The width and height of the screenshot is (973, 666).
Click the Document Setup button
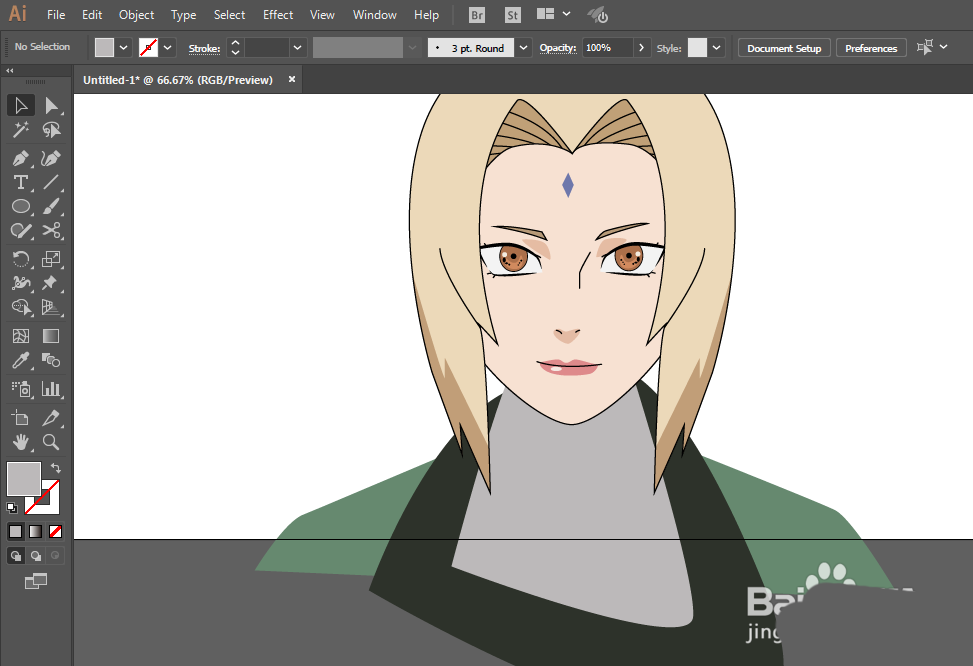pyautogui.click(x=784, y=48)
